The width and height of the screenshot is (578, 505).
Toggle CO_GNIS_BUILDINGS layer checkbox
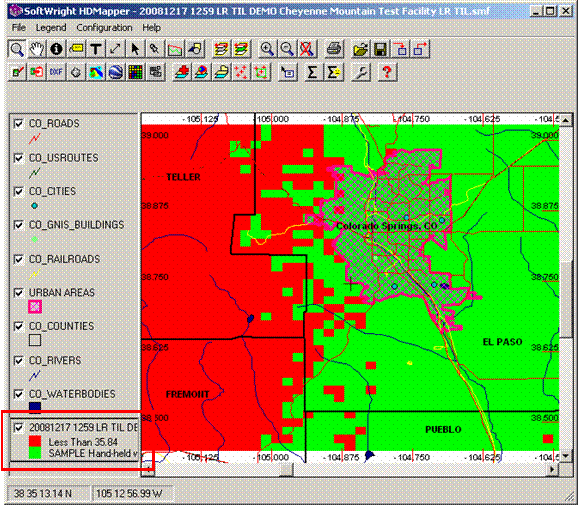pos(18,225)
